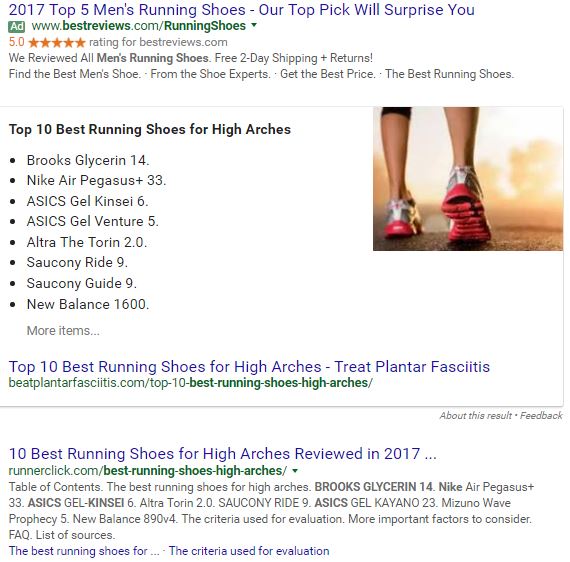The width and height of the screenshot is (570, 562).
Task: Select Nike Air Pegasus+ 33 list item
Action: pyautogui.click(x=96, y=180)
